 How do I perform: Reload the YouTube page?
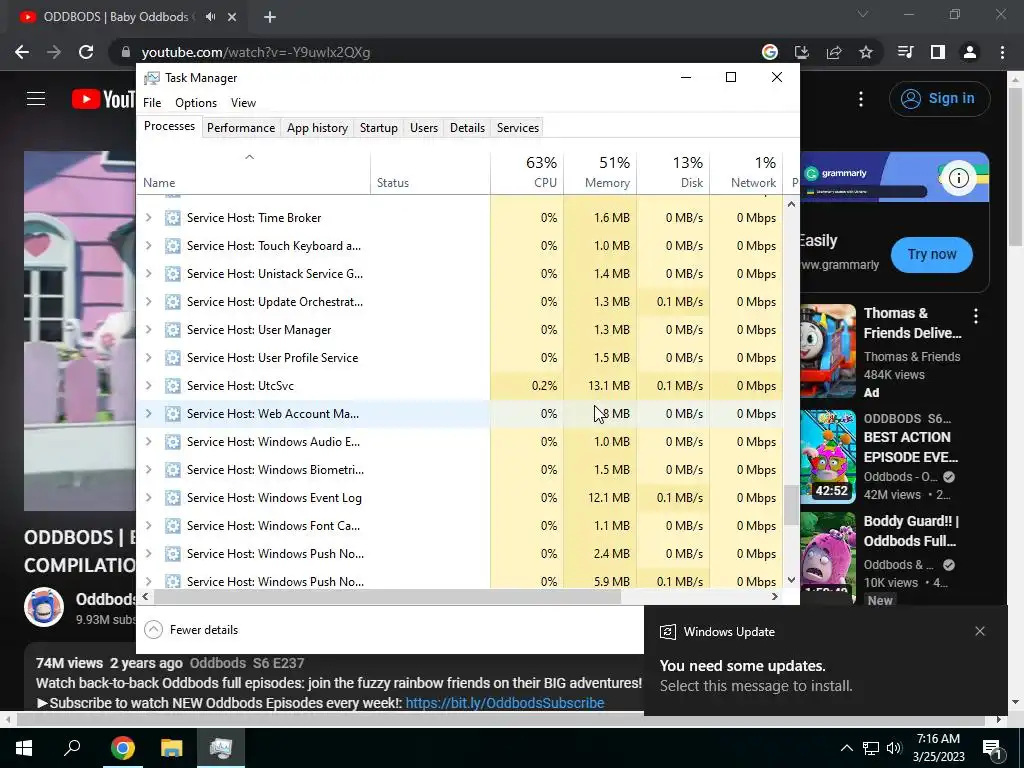point(86,52)
